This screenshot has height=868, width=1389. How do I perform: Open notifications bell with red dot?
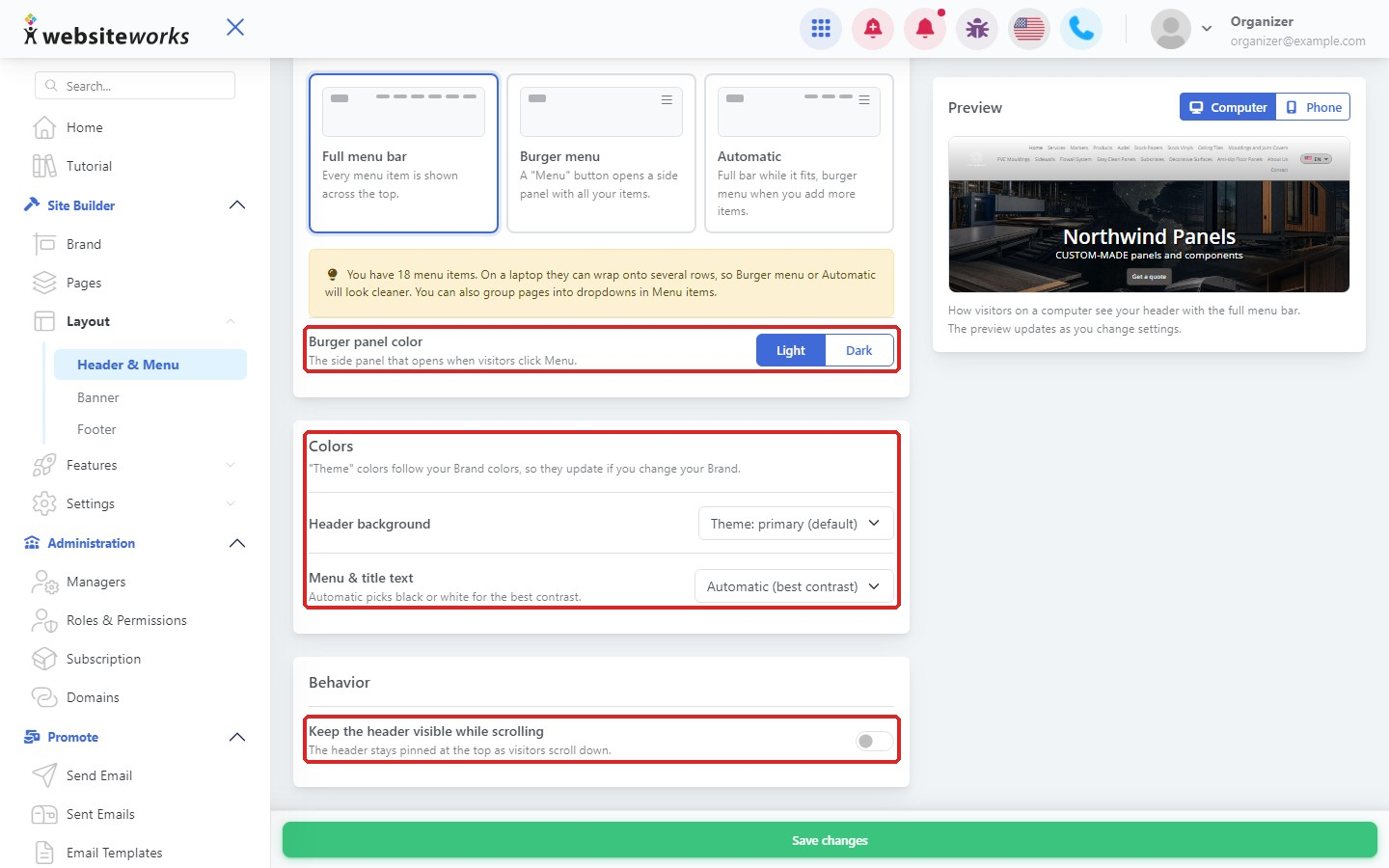pos(925,29)
